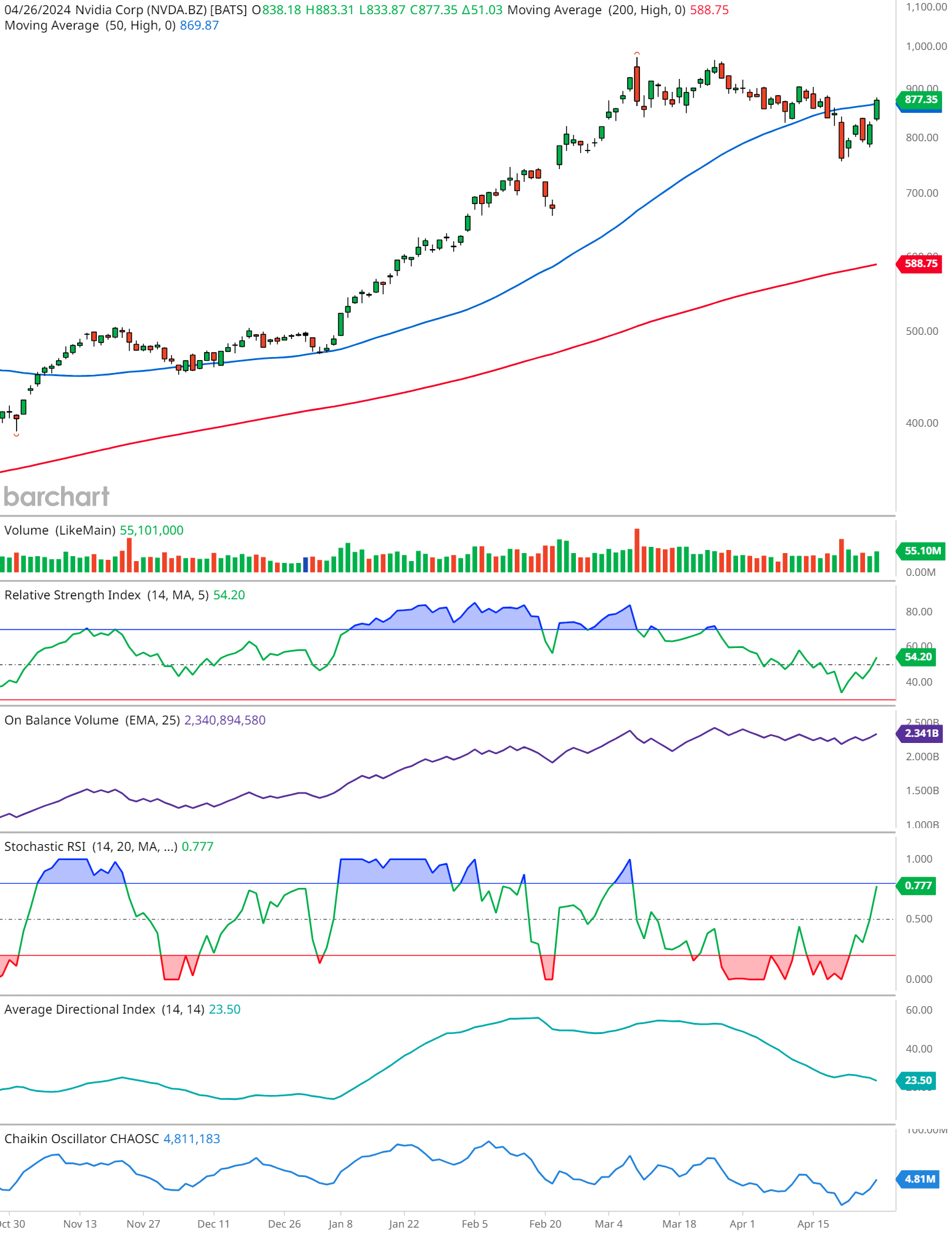Click the 0.00M volume axis label
952x1235 pixels.
(x=921, y=572)
